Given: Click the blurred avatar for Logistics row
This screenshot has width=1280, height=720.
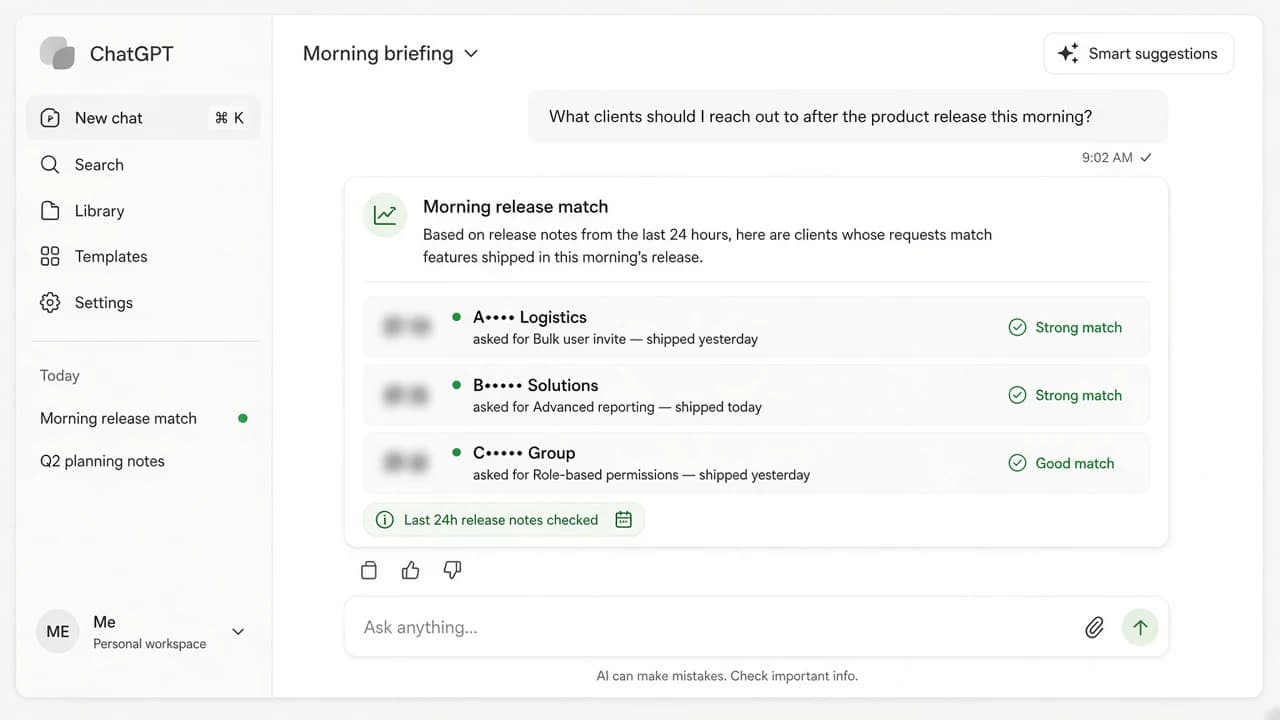Looking at the screenshot, I should (407, 327).
